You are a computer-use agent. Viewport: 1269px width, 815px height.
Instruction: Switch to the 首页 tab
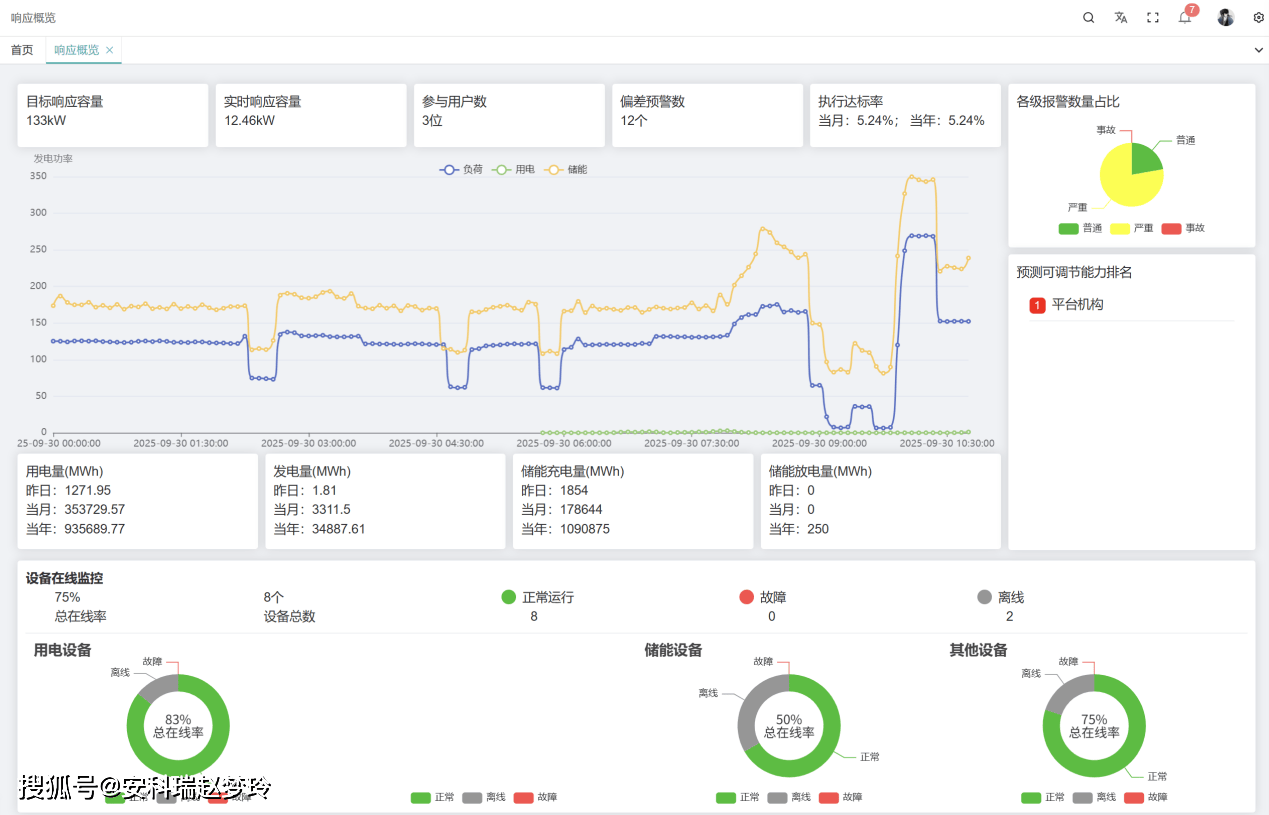22,50
